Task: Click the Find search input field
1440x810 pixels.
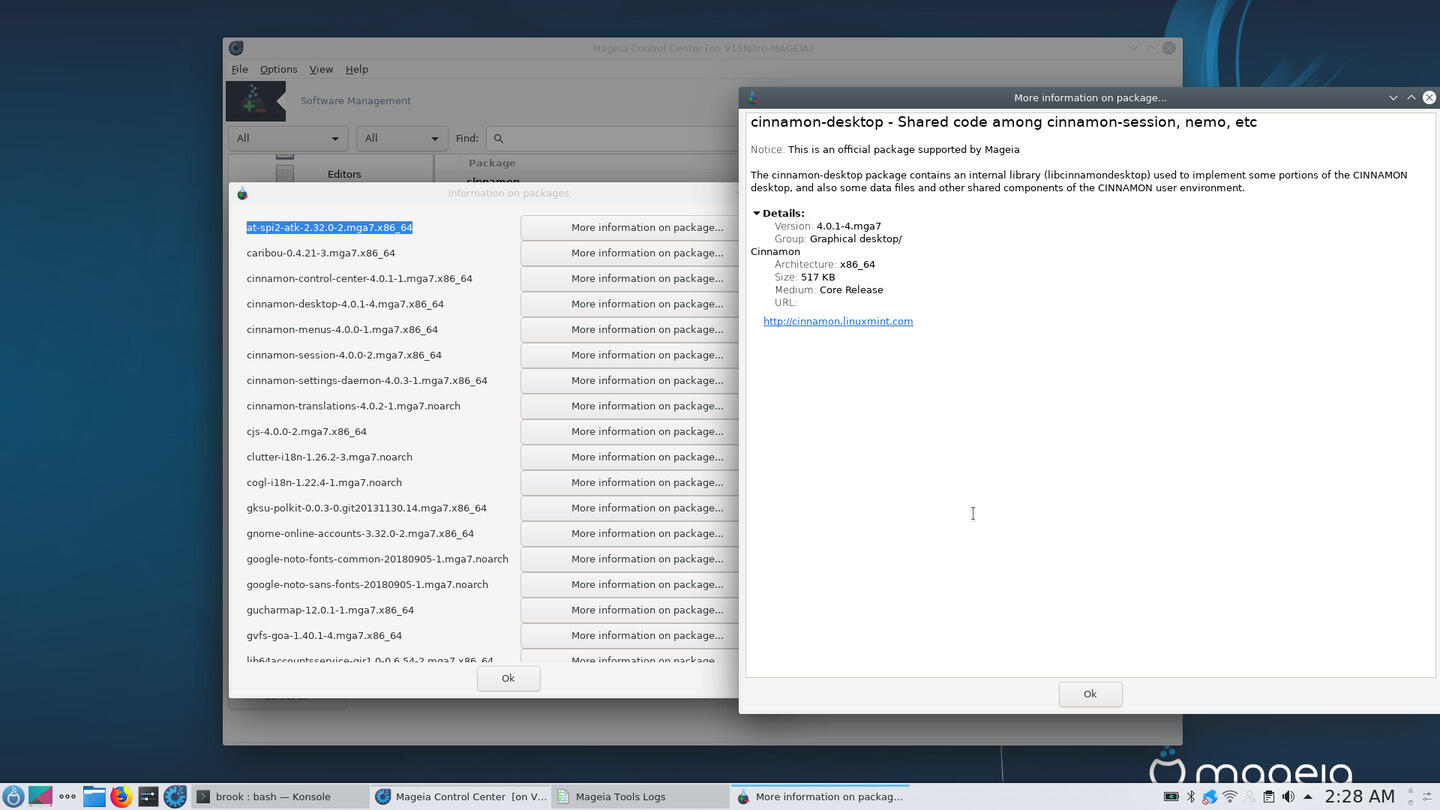Action: (612, 138)
